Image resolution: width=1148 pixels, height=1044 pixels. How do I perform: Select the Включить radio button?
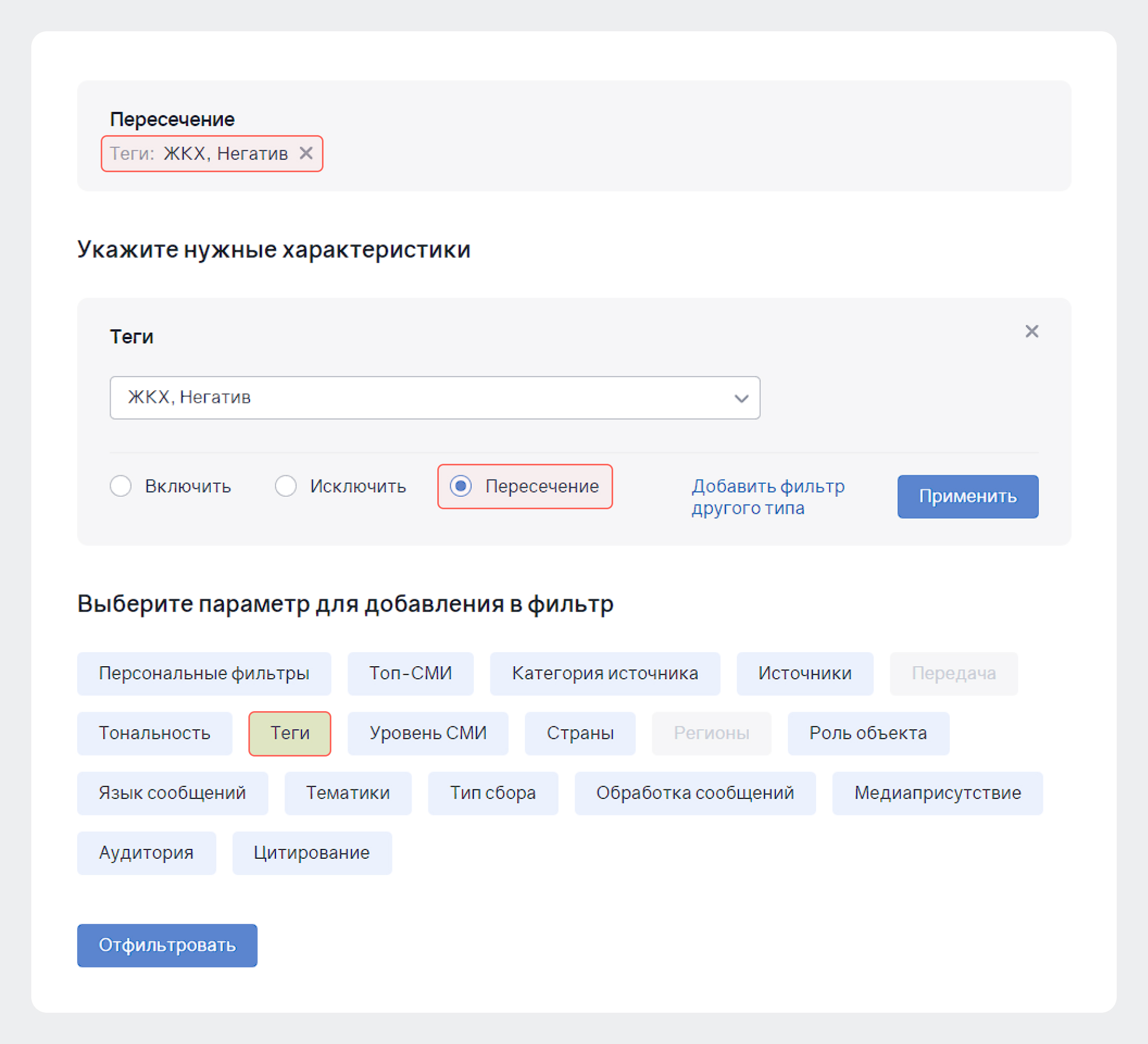point(119,487)
